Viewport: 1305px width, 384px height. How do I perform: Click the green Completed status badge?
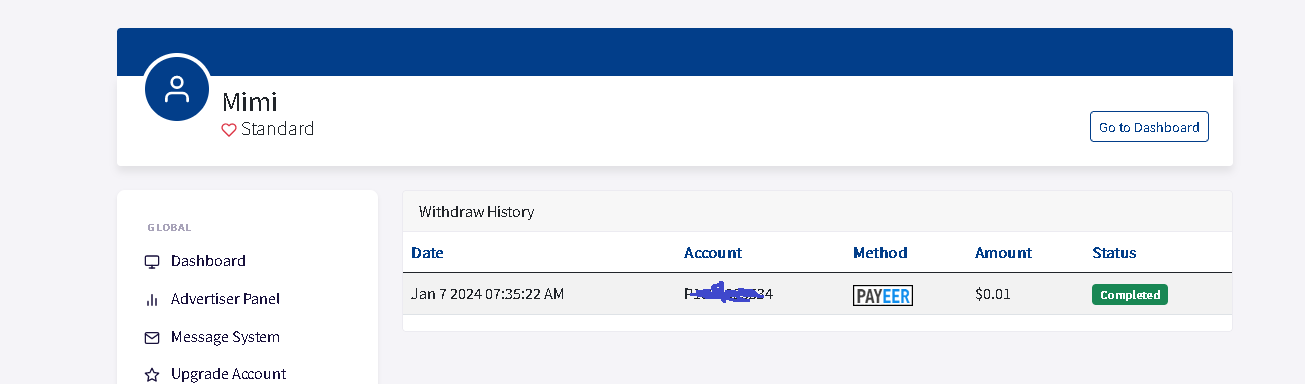tap(1130, 295)
